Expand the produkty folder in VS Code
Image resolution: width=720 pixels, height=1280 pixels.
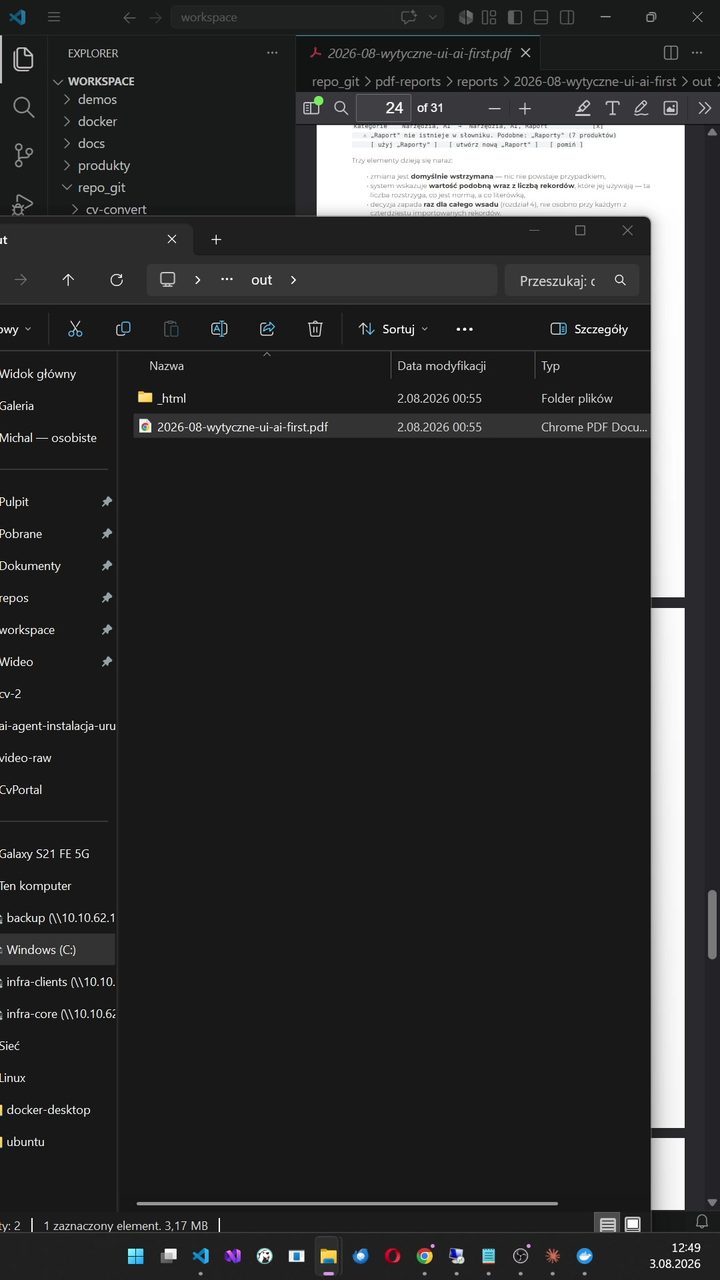[104, 165]
